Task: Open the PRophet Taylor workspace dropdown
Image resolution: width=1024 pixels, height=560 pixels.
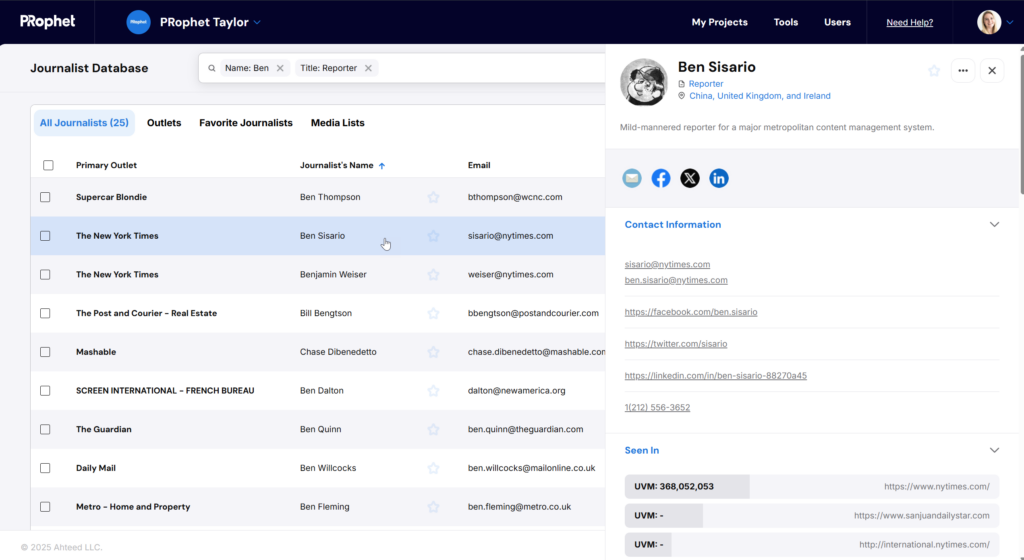Action: click(257, 22)
